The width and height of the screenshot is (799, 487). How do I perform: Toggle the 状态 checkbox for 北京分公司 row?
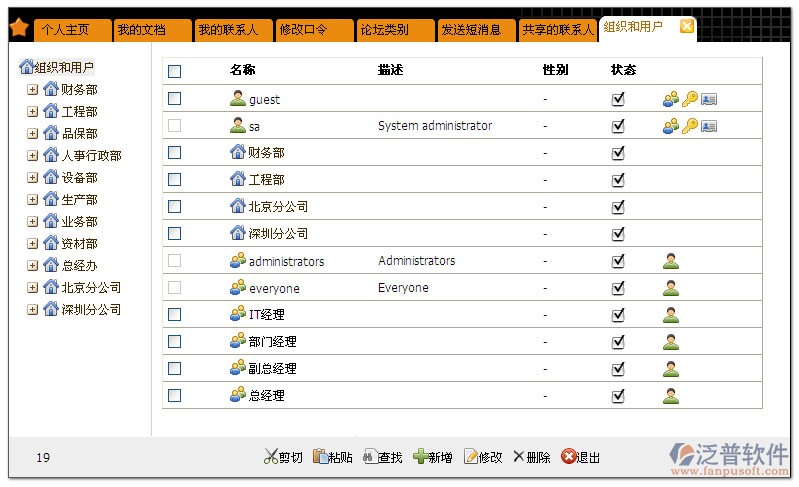618,207
